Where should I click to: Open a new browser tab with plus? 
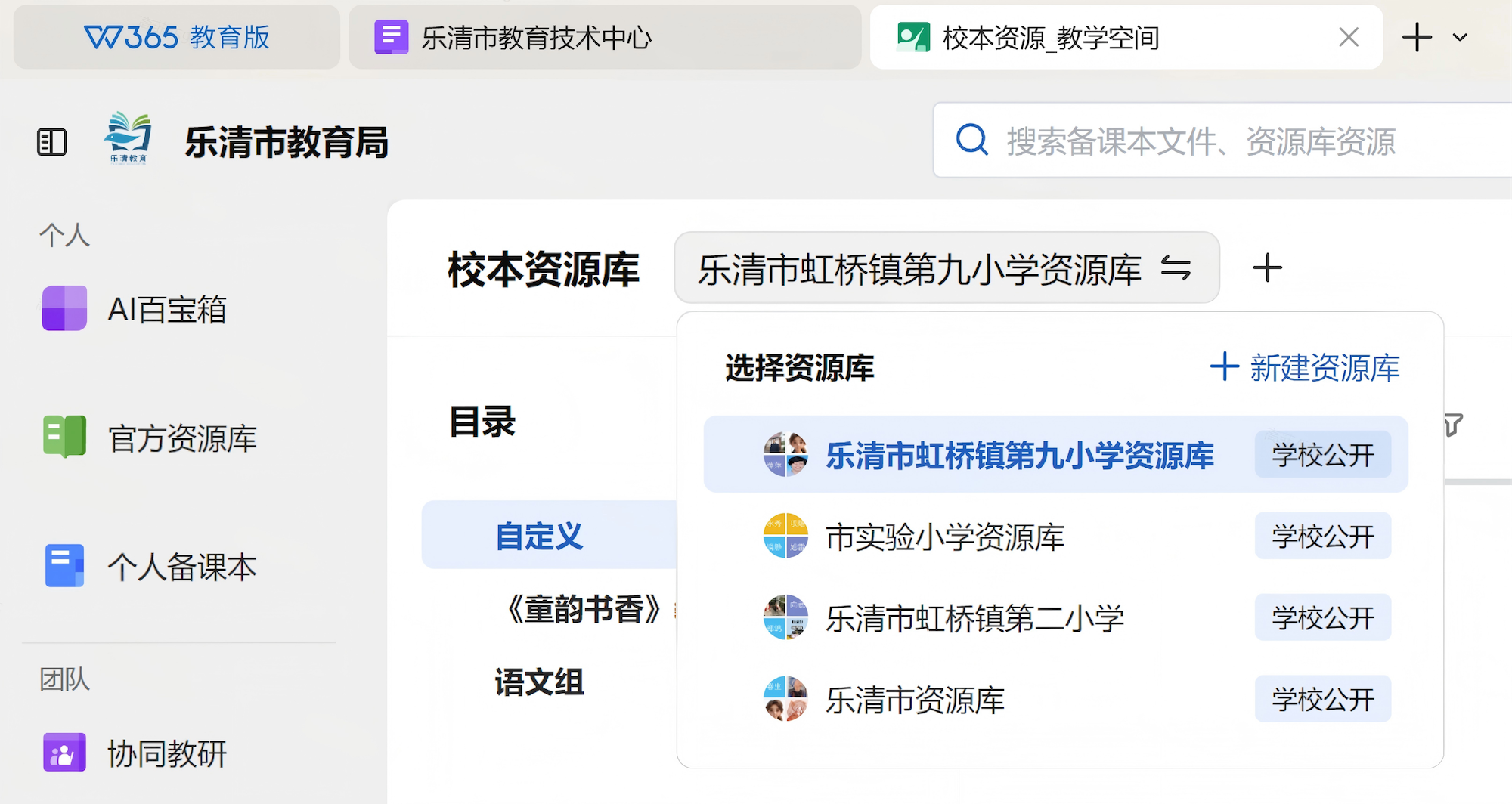(1416, 37)
